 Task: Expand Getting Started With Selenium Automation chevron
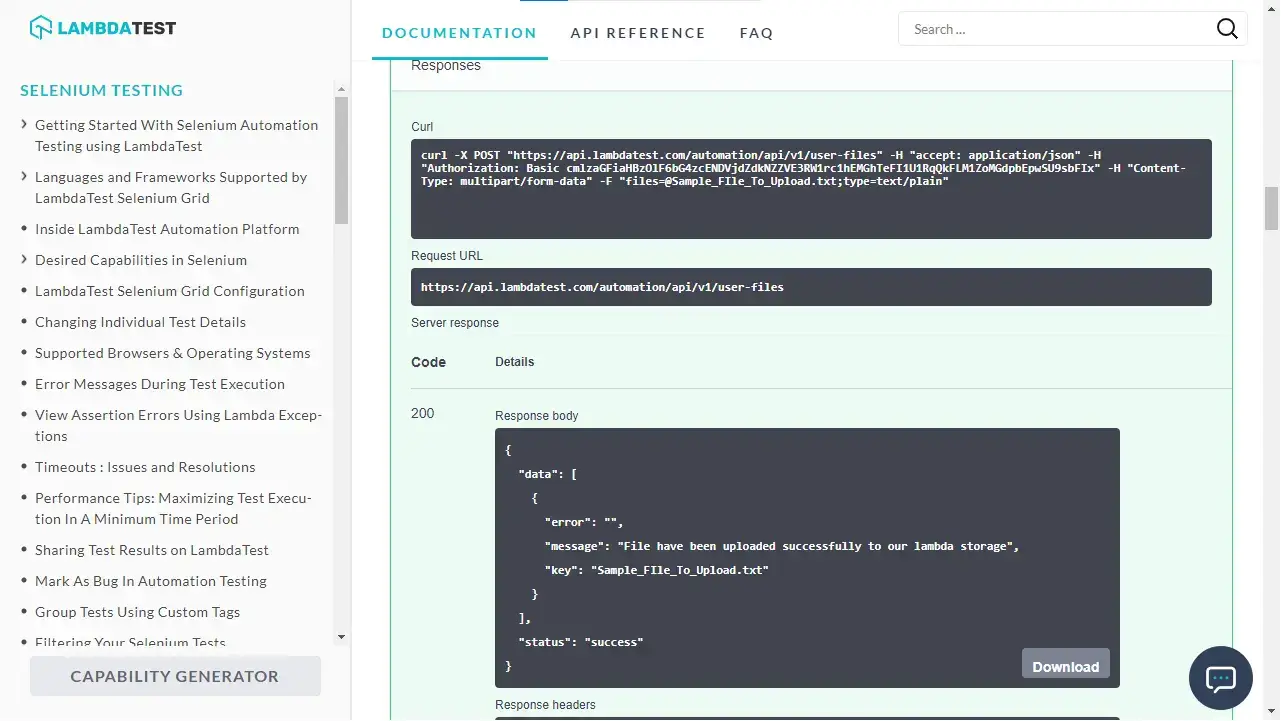click(24, 125)
